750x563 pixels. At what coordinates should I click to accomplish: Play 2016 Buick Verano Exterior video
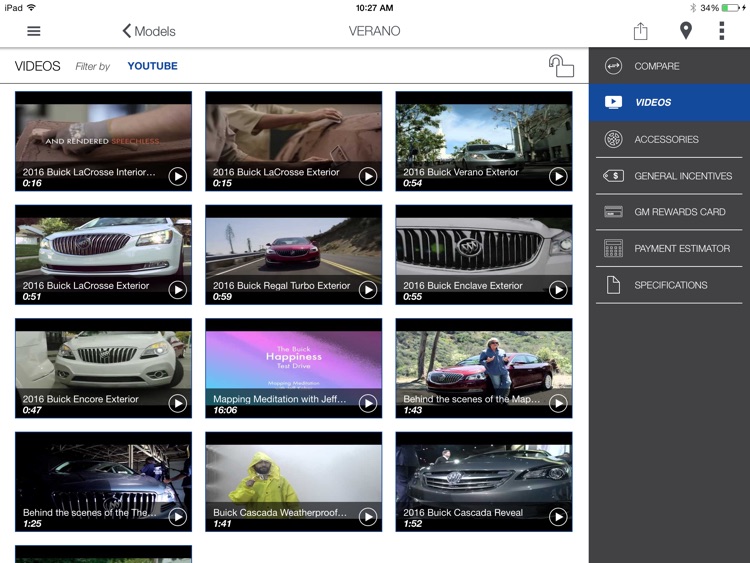point(558,177)
